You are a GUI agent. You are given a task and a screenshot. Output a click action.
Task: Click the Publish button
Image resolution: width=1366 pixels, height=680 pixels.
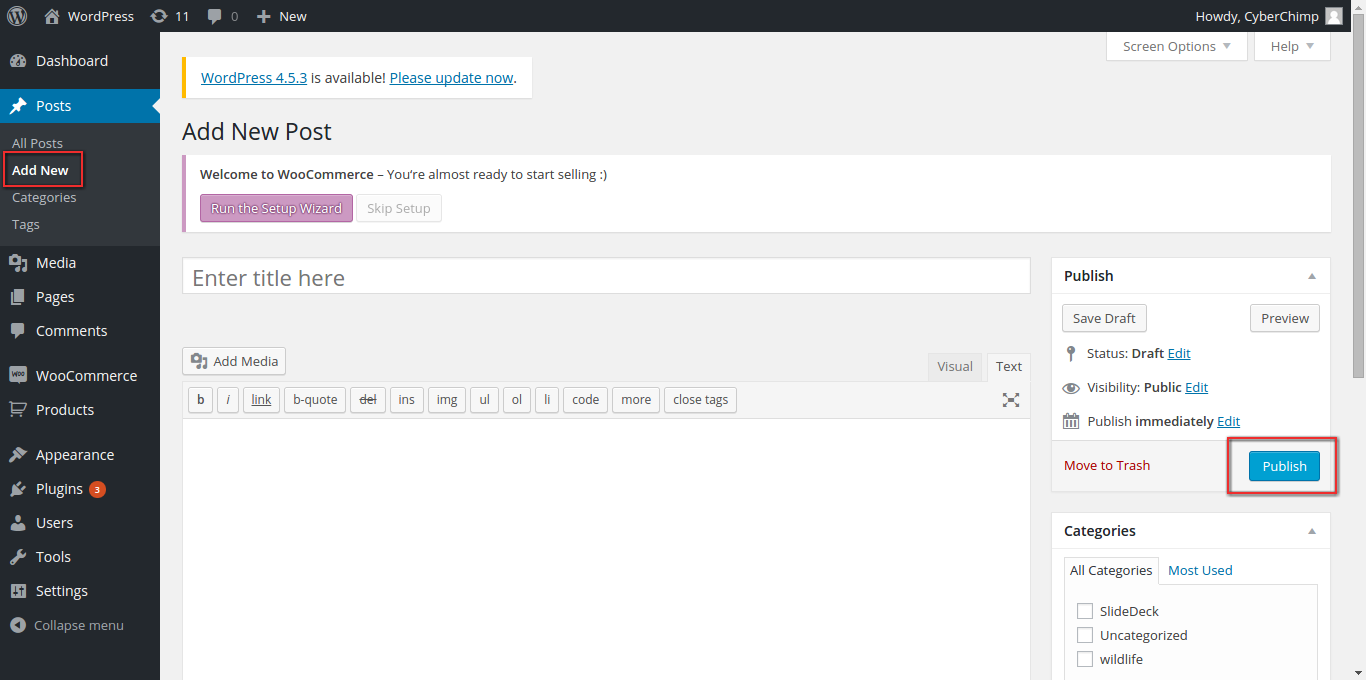point(1284,466)
